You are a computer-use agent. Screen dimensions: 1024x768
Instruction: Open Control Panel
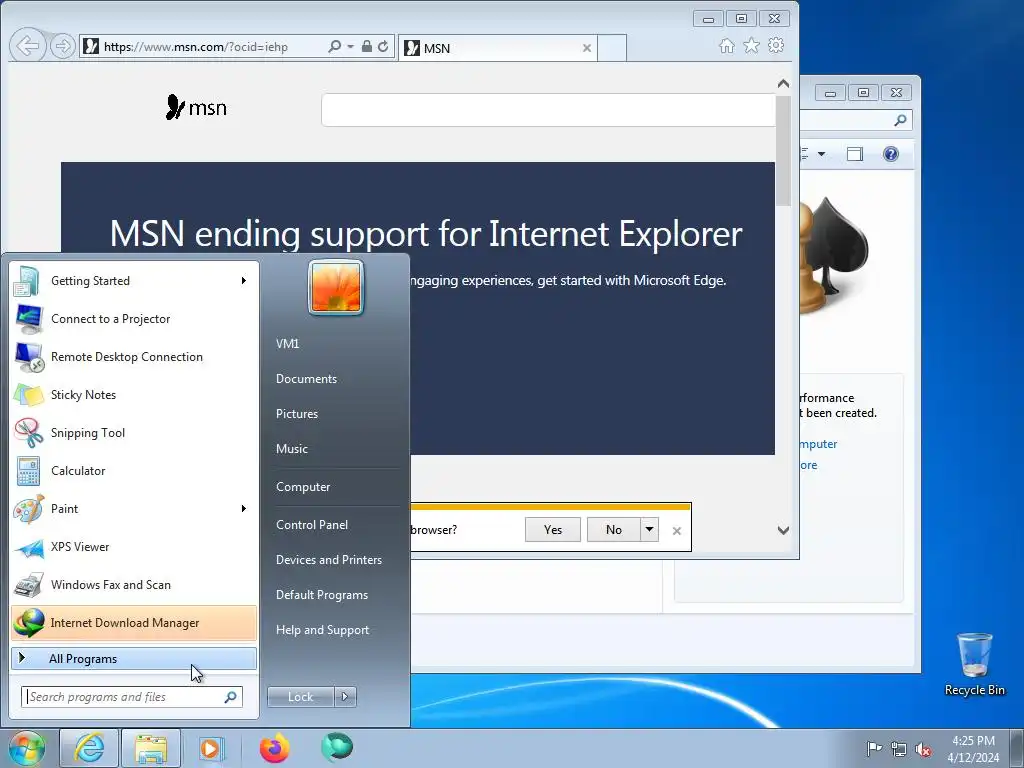pos(312,525)
